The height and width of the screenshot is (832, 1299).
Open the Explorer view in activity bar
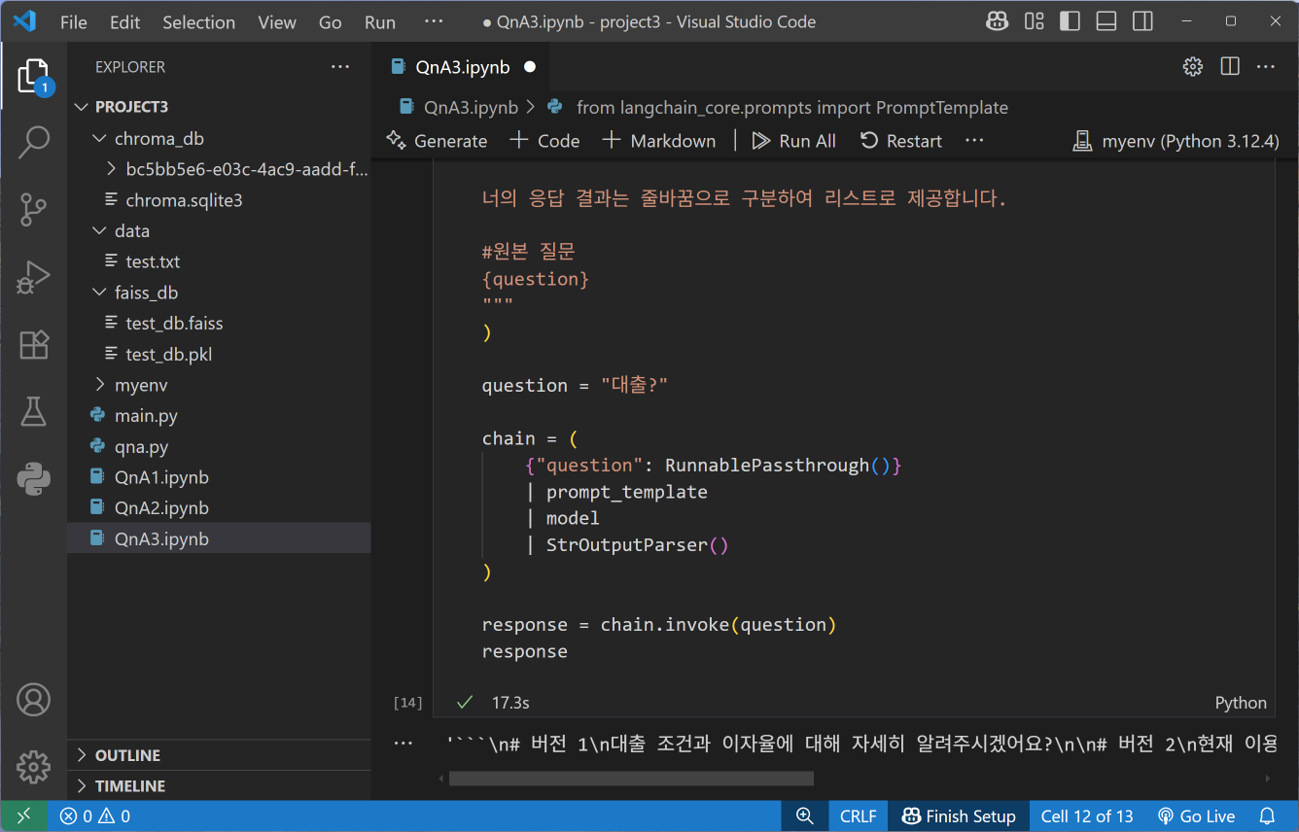pos(33,77)
